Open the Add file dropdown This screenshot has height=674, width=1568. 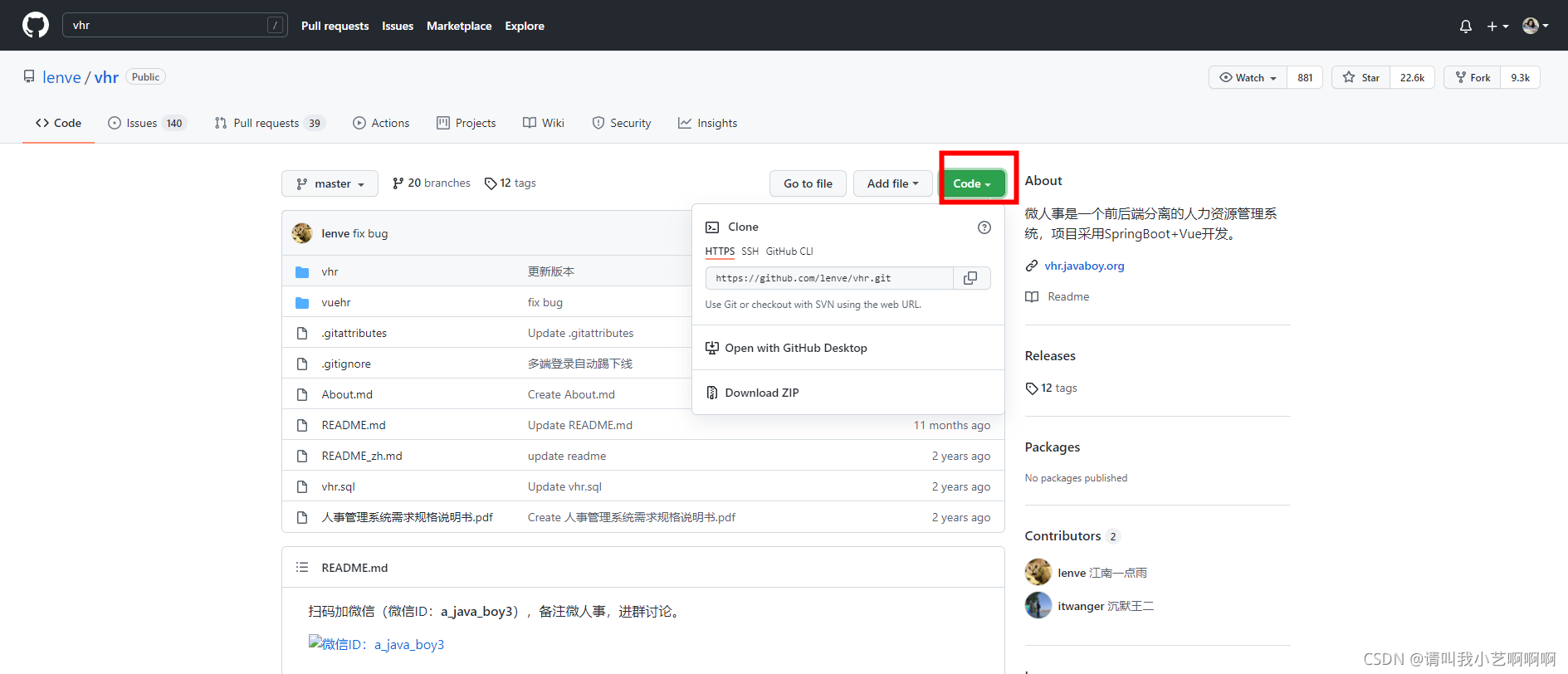[x=892, y=183]
